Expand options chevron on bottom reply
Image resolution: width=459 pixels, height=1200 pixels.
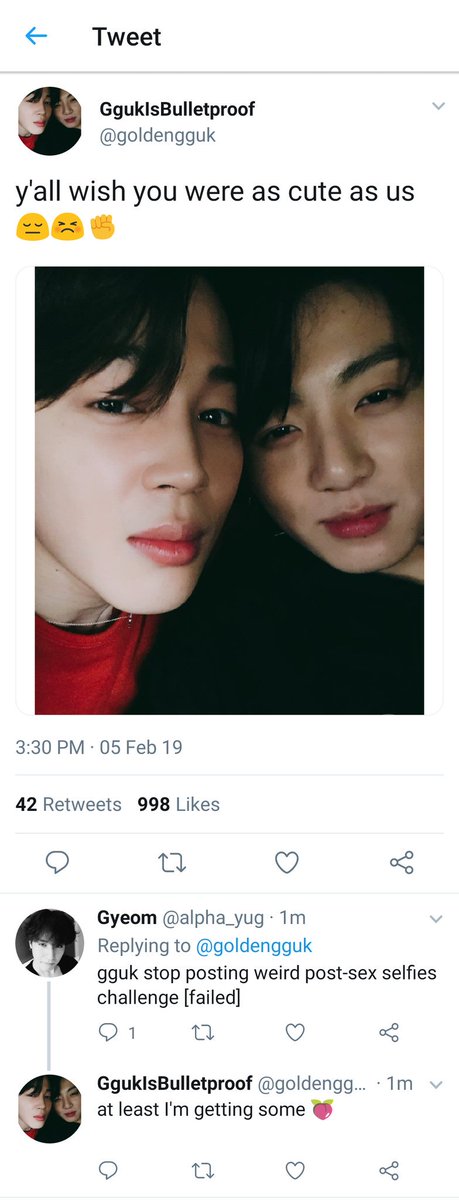pyautogui.click(x=435, y=1084)
